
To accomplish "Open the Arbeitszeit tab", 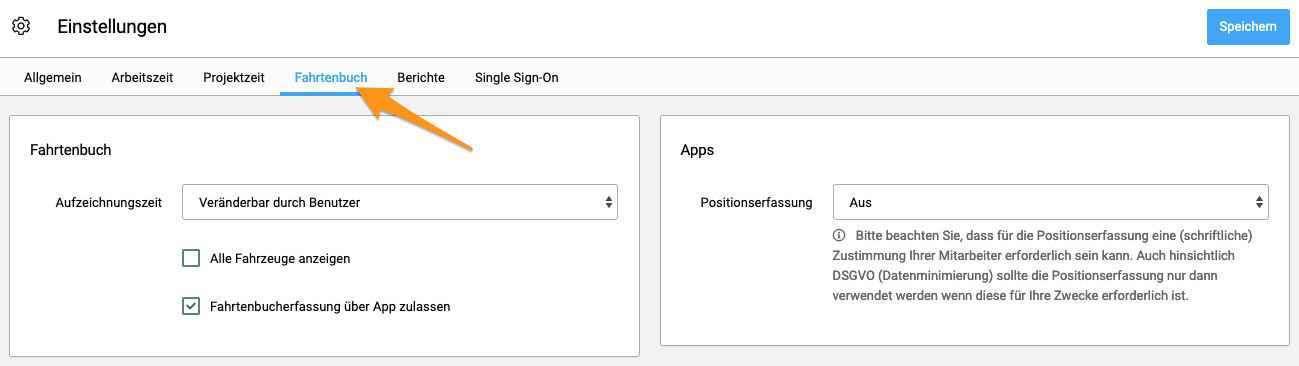I will coord(142,77).
